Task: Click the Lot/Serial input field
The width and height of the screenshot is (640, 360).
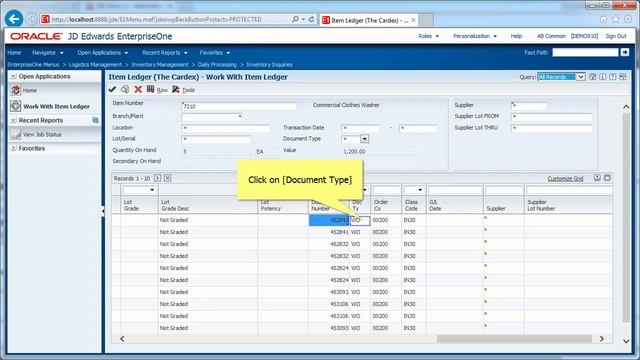Action: pyautogui.click(x=216, y=140)
